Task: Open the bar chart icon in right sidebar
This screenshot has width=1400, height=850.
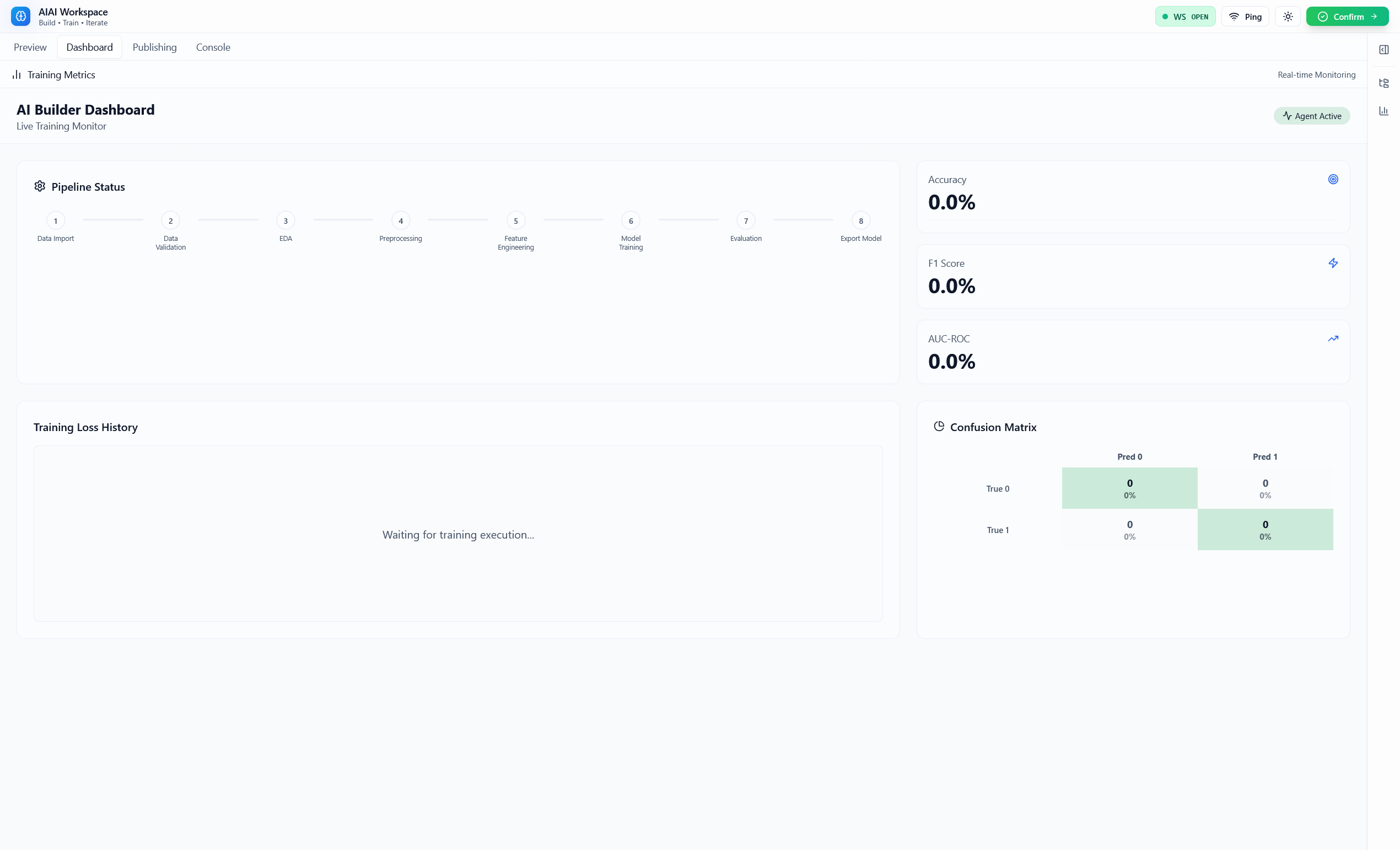Action: pos(1383,111)
